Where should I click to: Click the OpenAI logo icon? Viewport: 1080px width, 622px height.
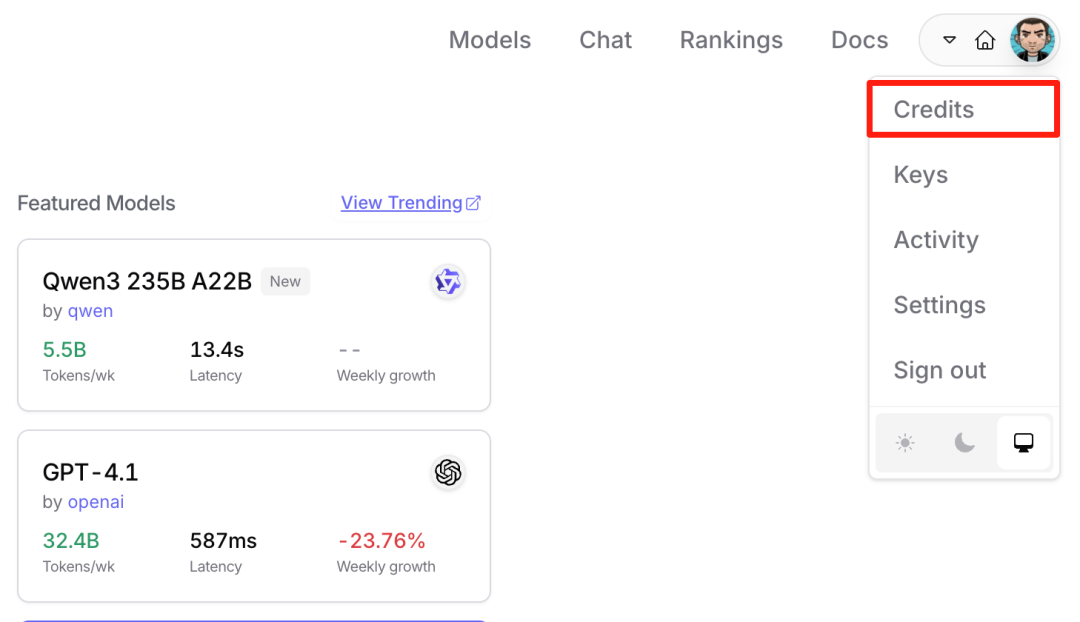tap(448, 472)
